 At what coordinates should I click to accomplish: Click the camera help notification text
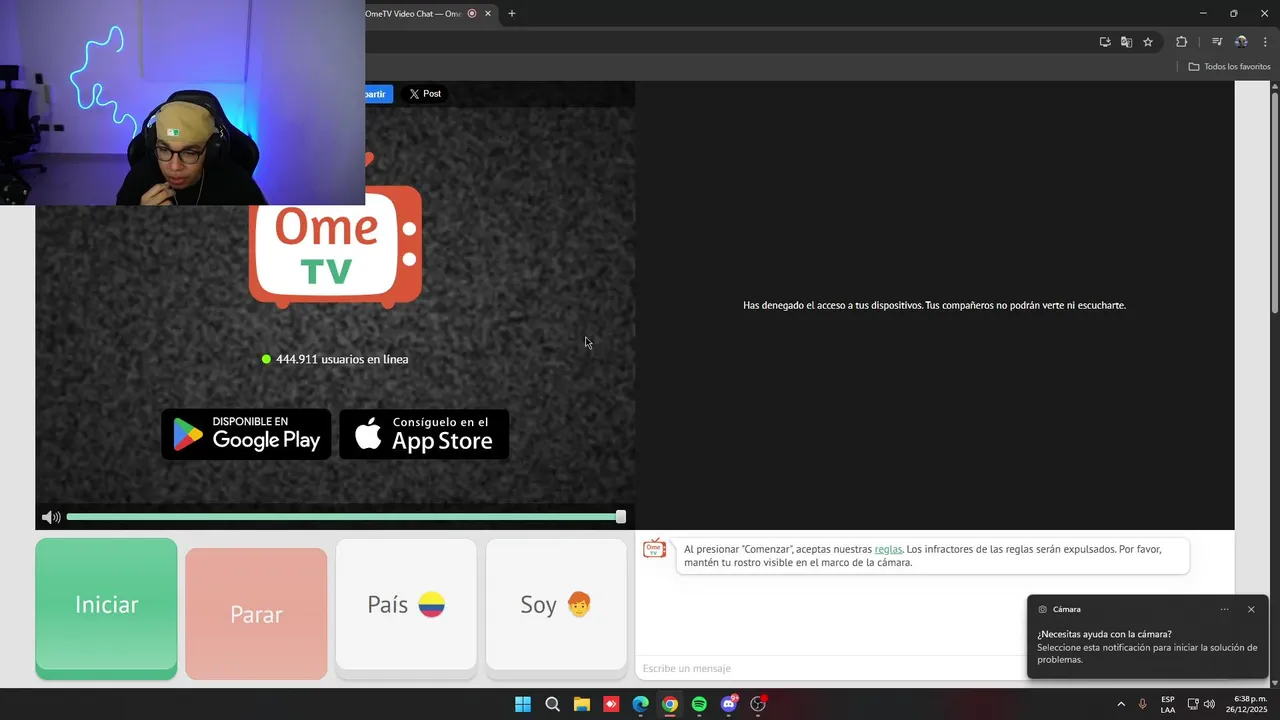(1147, 647)
